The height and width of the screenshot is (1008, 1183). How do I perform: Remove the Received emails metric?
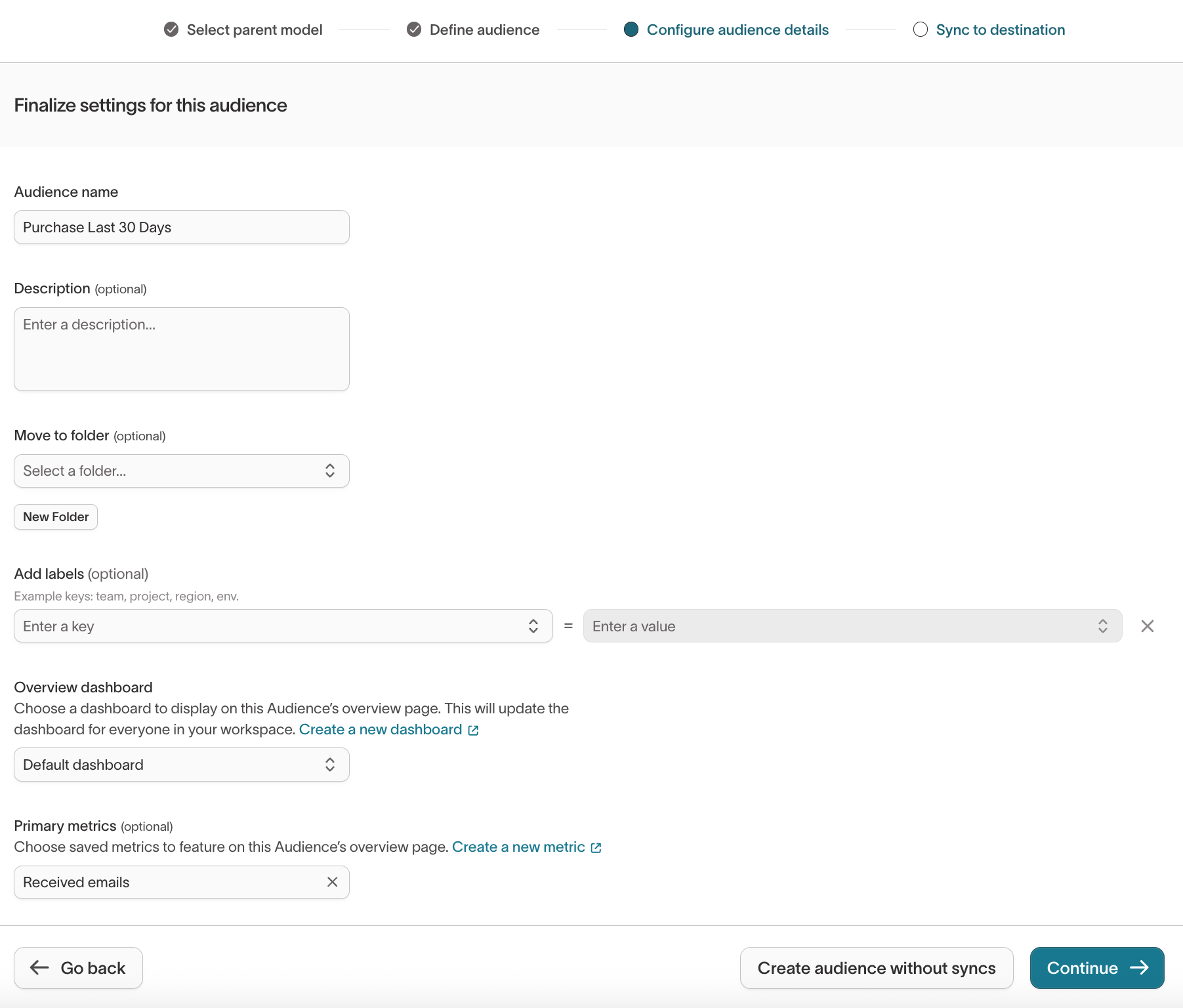[x=333, y=882]
